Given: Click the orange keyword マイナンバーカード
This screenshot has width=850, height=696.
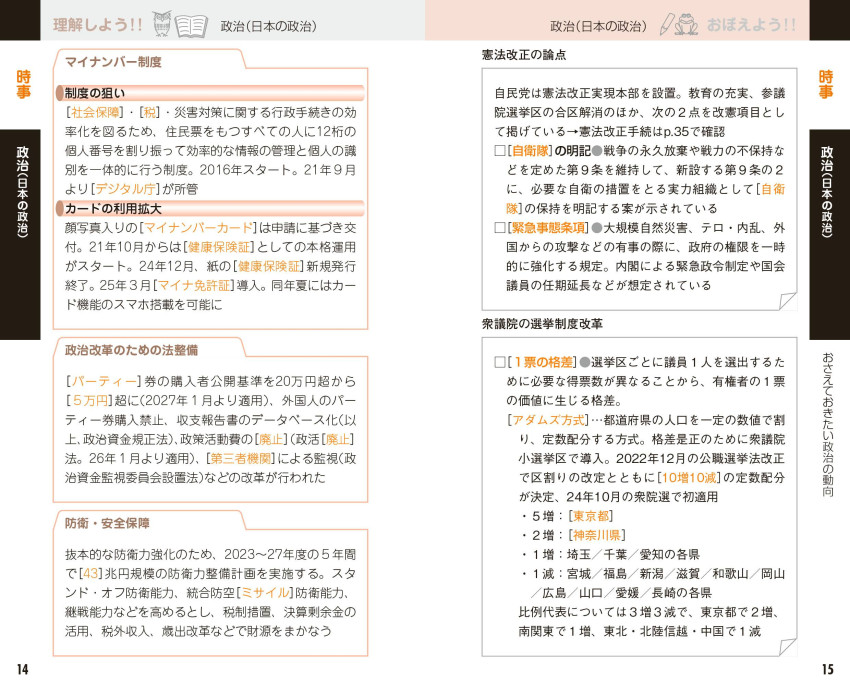Looking at the screenshot, I should pos(198,228).
